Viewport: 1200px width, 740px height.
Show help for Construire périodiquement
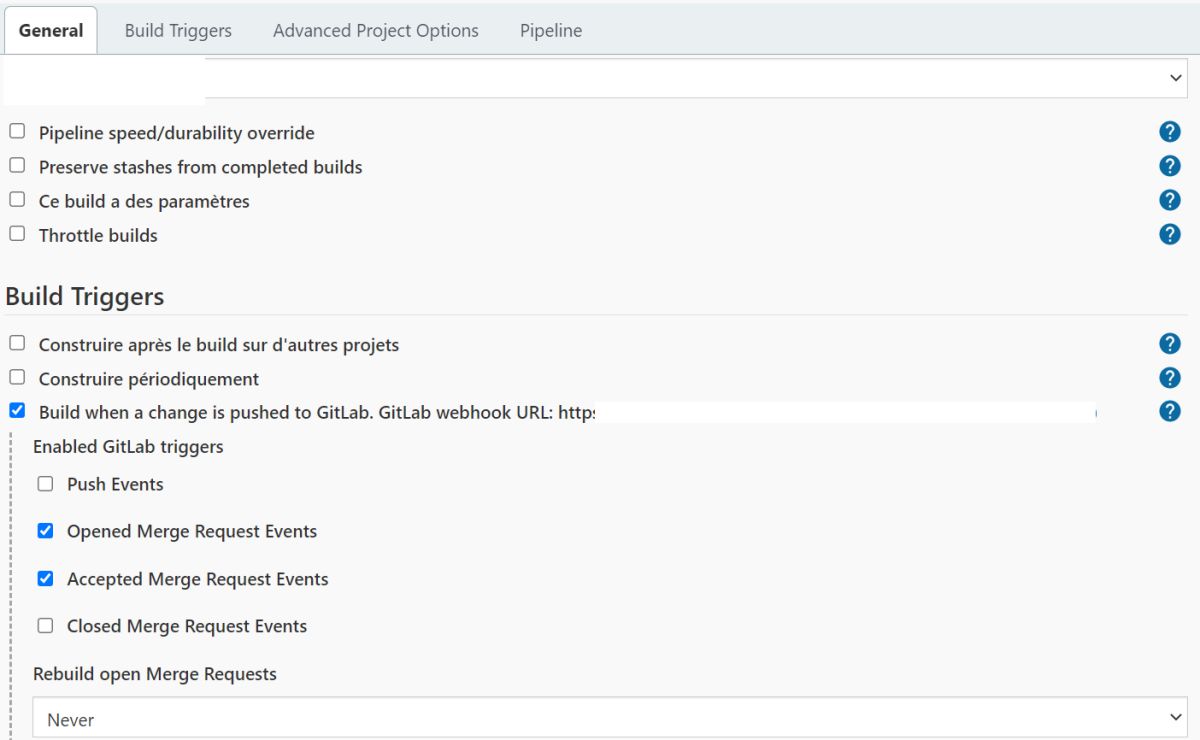click(1169, 378)
